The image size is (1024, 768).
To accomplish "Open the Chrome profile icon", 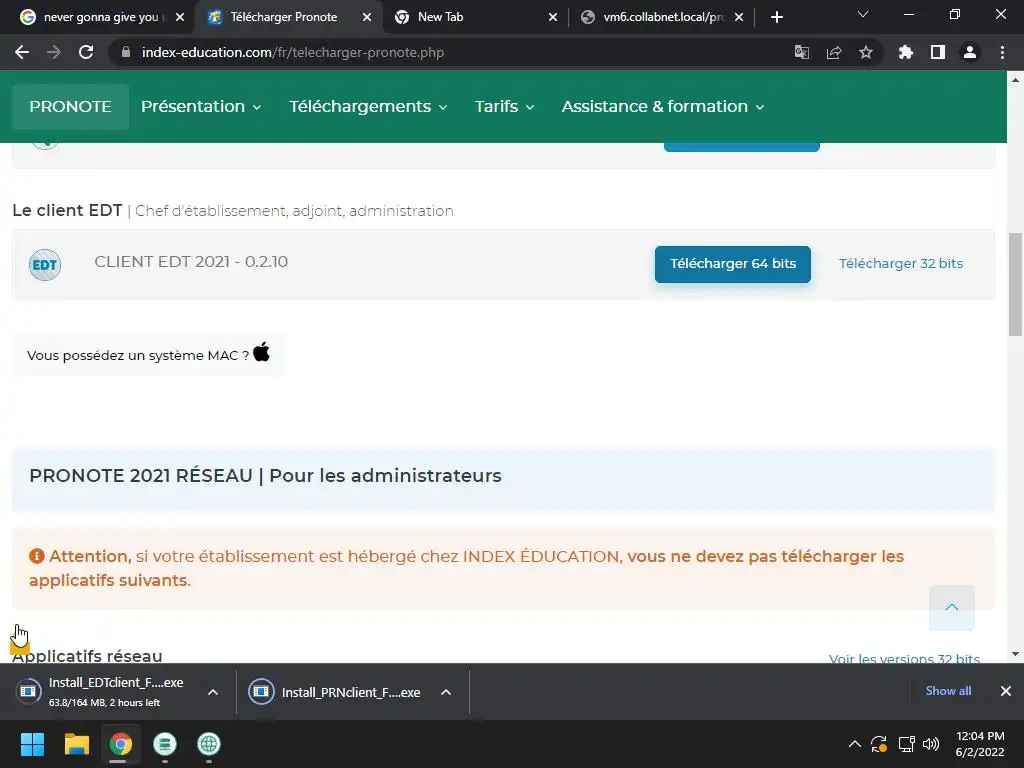I will [x=969, y=52].
